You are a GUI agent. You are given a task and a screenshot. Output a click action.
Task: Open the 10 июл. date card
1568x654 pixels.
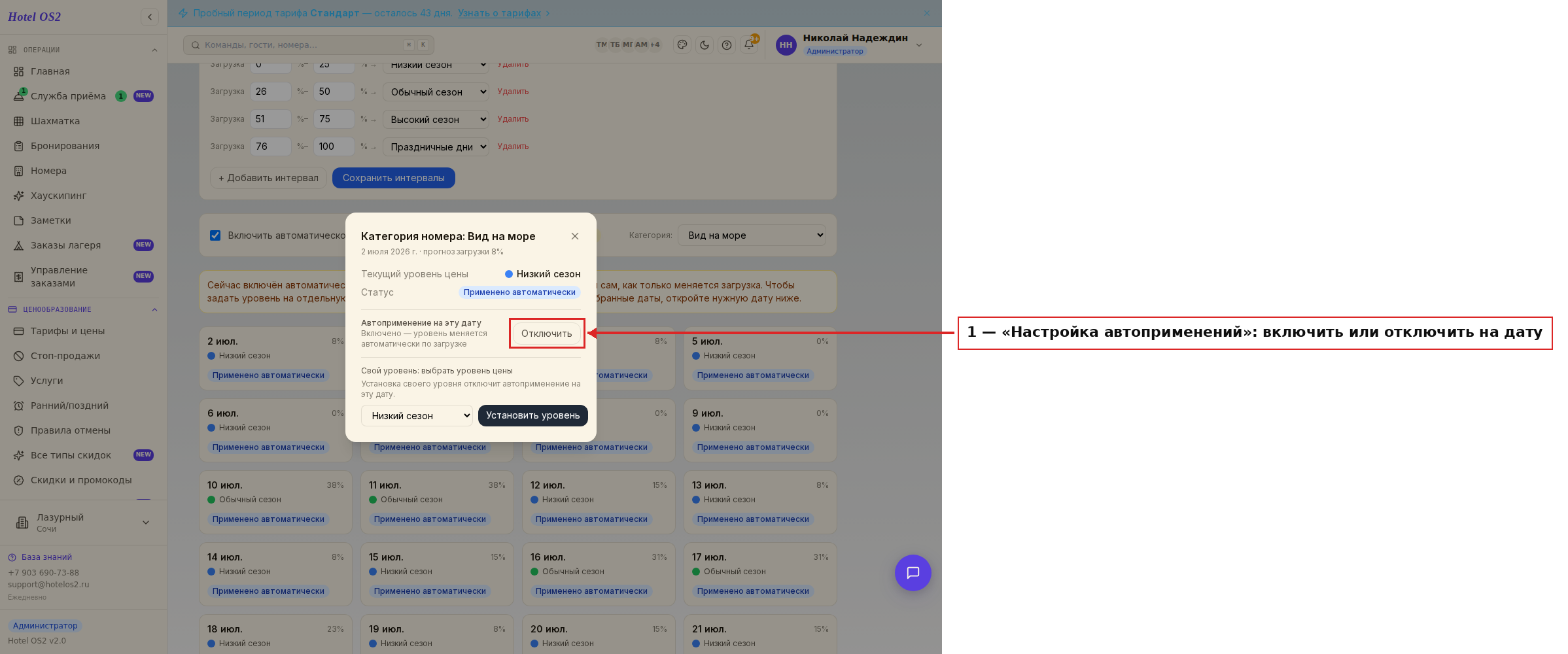(275, 502)
